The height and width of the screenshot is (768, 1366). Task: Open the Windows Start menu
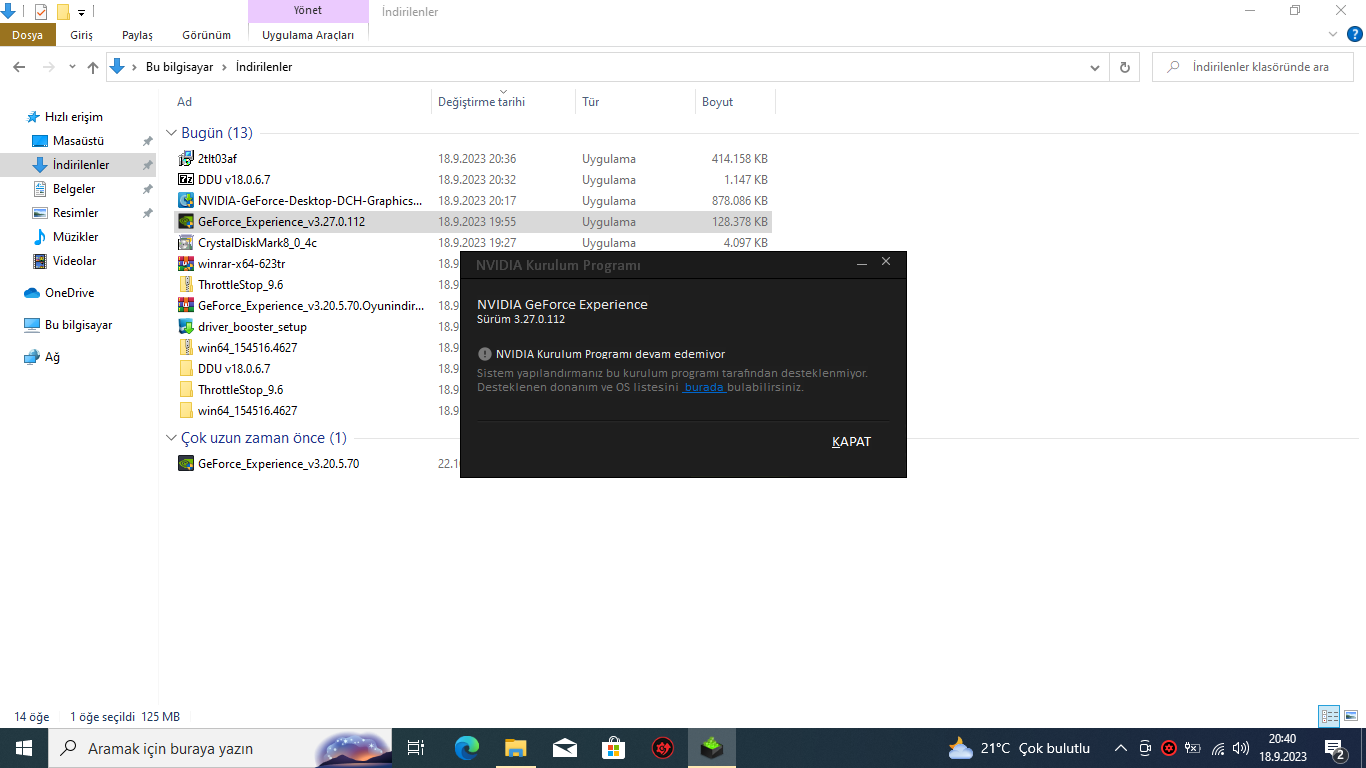tap(23, 748)
